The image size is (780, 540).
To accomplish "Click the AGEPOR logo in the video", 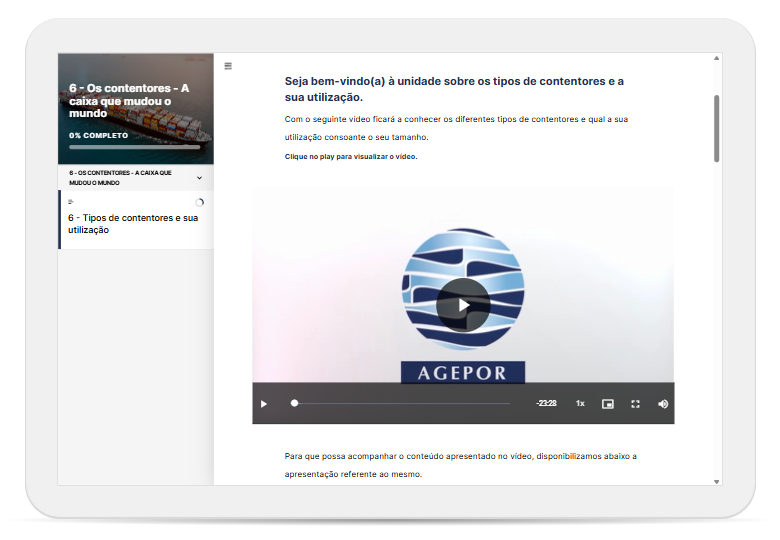I will coord(463,306).
